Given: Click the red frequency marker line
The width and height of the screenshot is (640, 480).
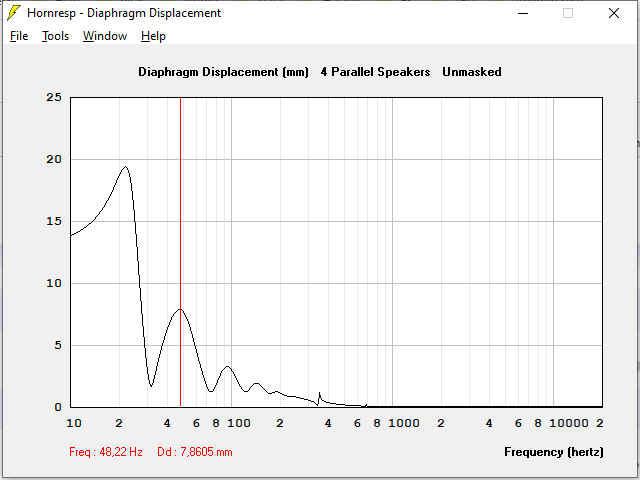Looking at the screenshot, I should 180,252.
